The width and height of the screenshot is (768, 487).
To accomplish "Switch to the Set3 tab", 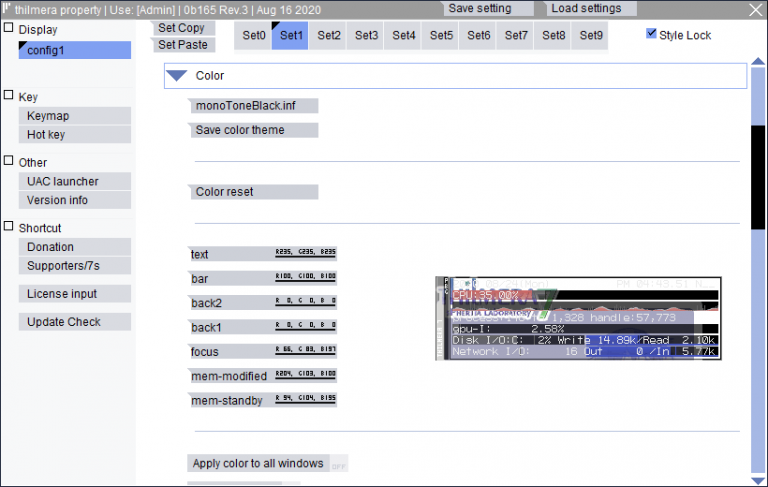I will coord(366,36).
